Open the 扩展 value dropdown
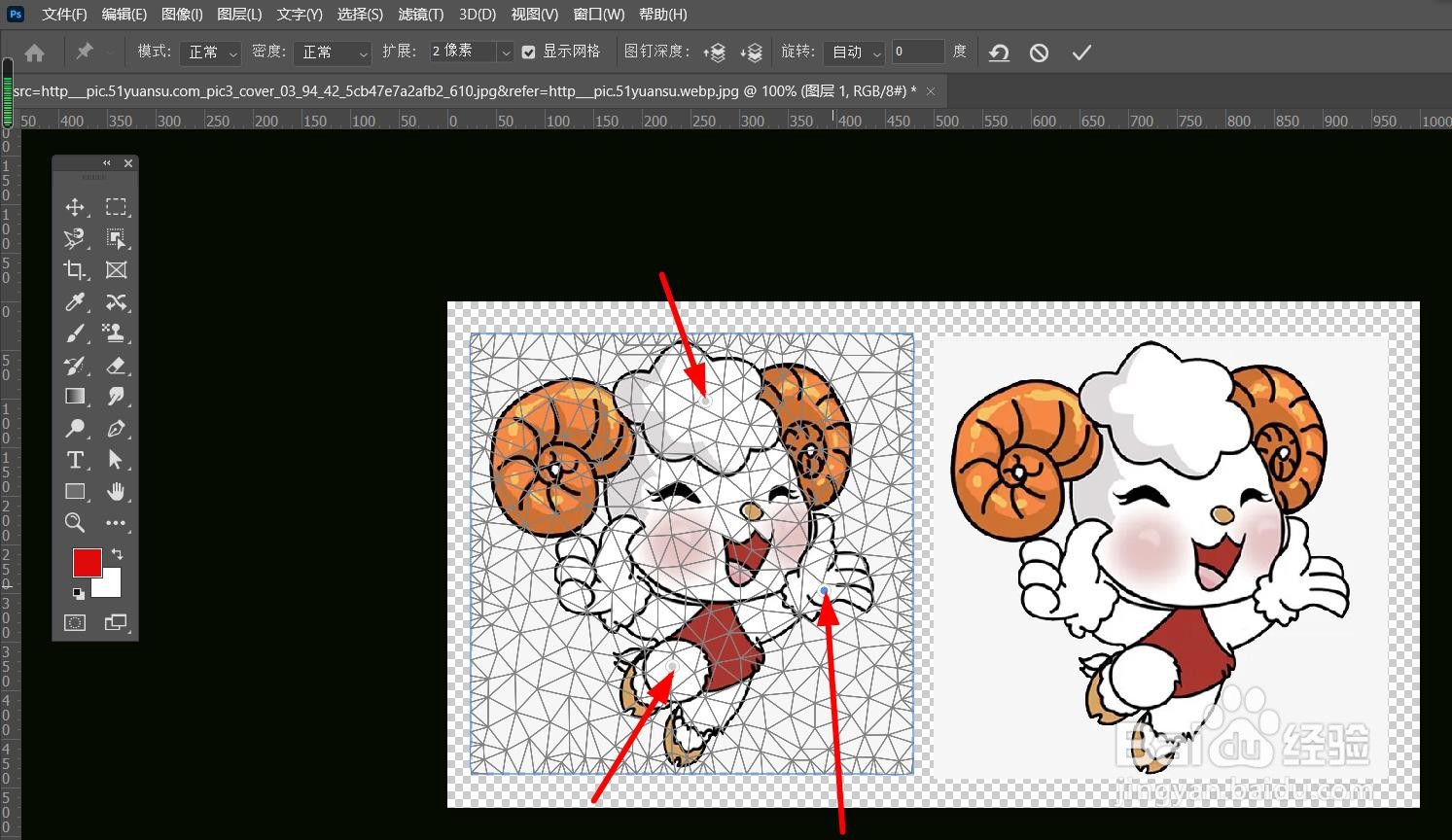The image size is (1452, 840). coord(505,52)
